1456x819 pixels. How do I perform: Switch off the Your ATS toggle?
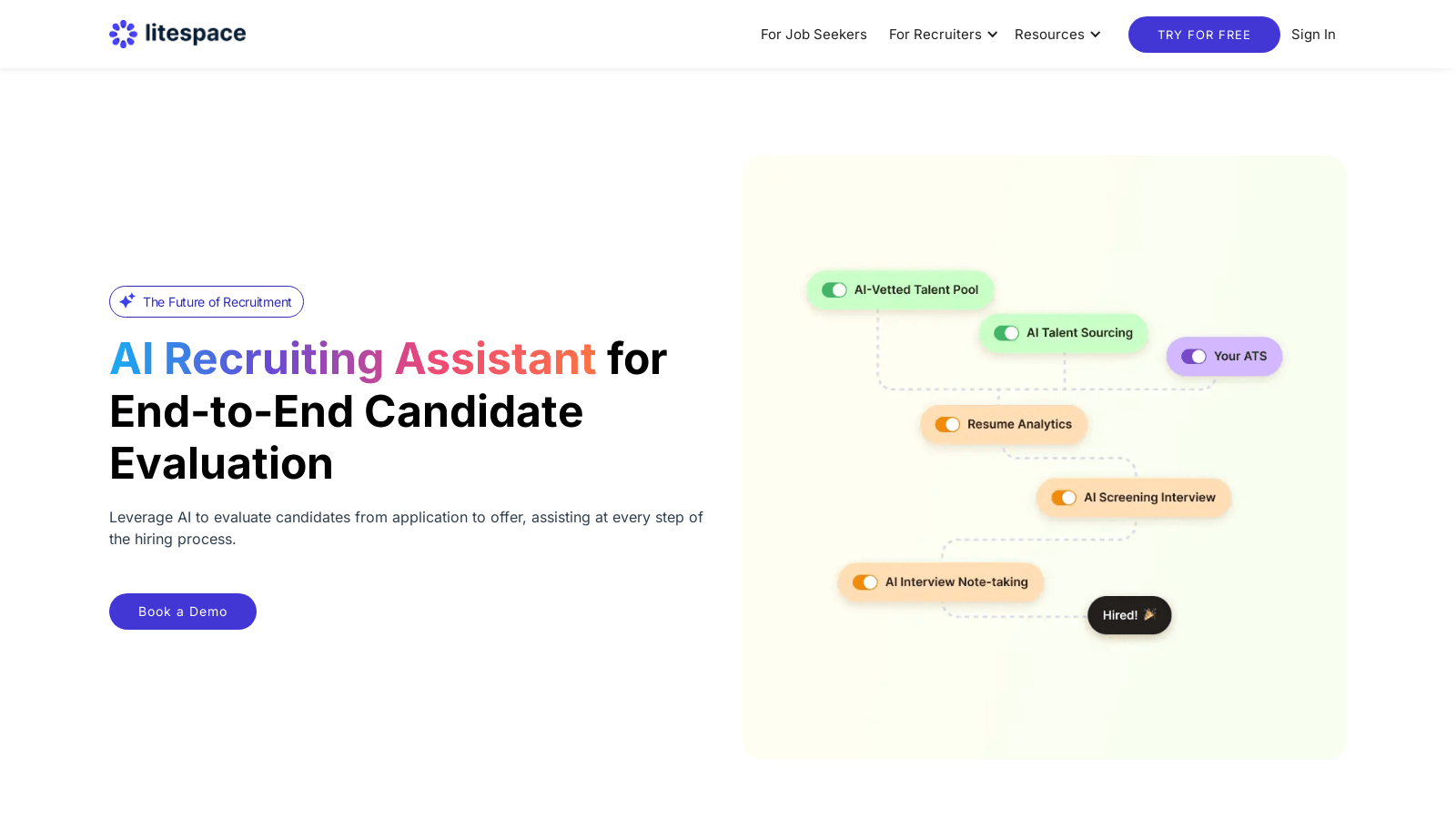point(1194,357)
